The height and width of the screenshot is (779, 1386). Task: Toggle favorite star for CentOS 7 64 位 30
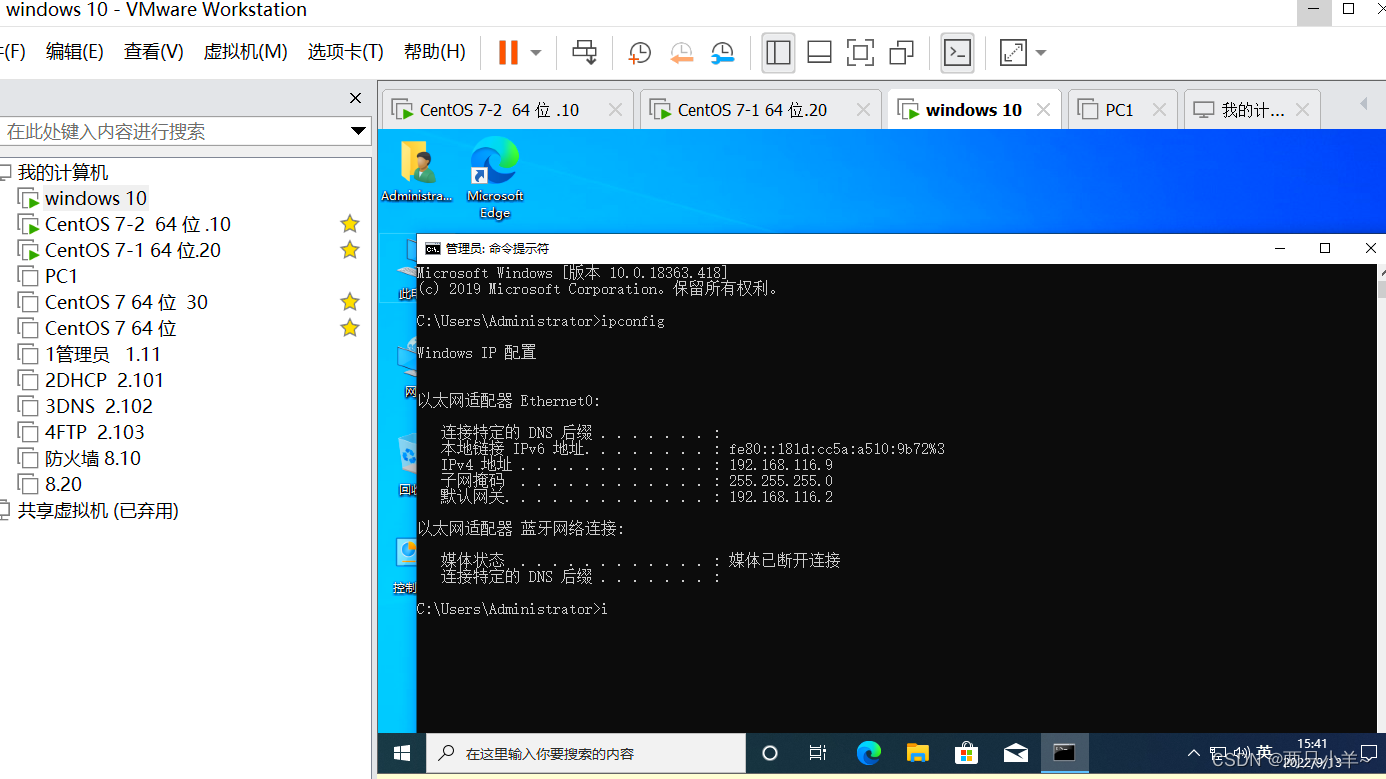(x=349, y=302)
